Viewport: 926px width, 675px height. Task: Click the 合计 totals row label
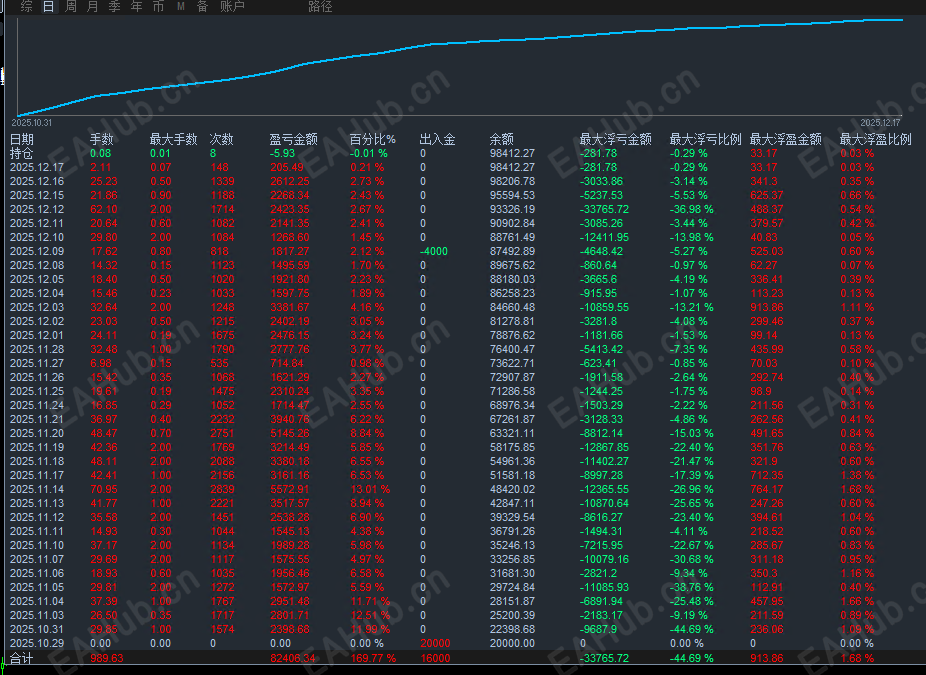[22, 658]
